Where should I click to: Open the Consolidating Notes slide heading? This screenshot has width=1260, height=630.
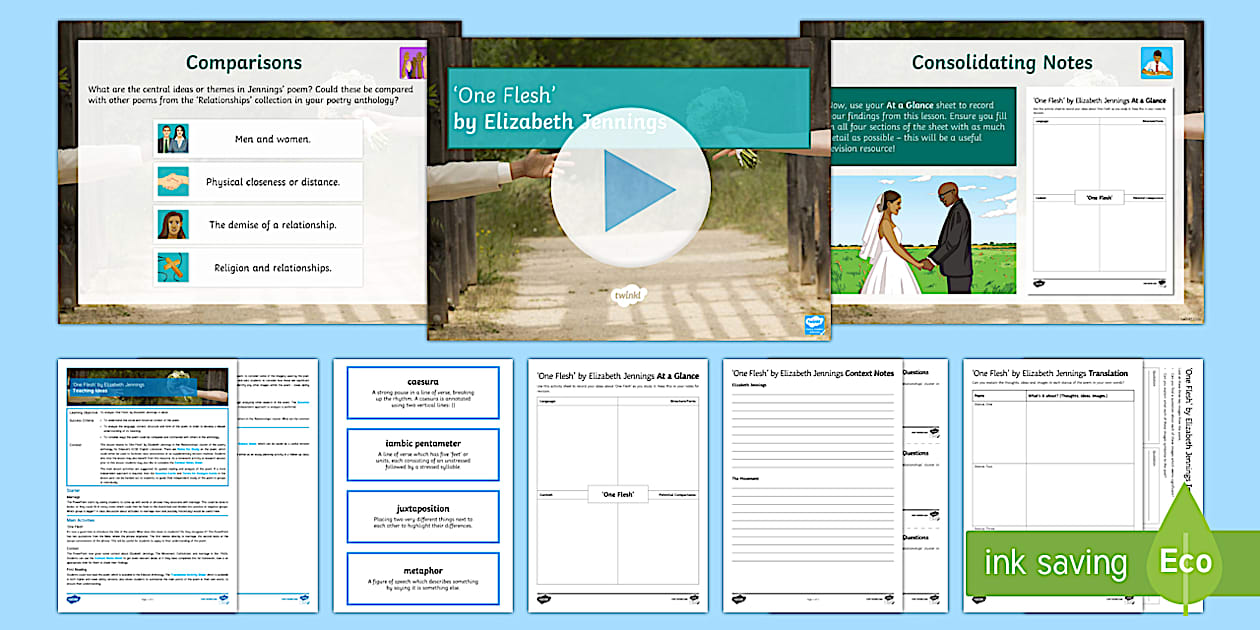tap(1002, 62)
